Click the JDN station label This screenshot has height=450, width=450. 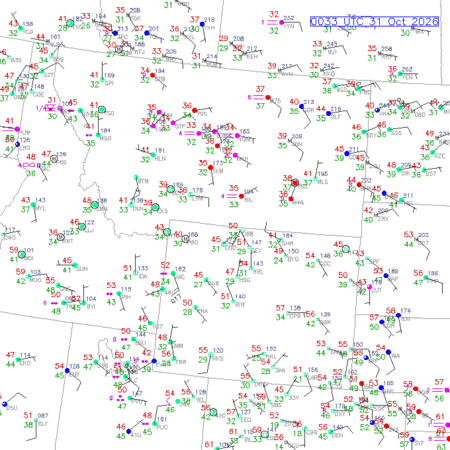(297, 144)
